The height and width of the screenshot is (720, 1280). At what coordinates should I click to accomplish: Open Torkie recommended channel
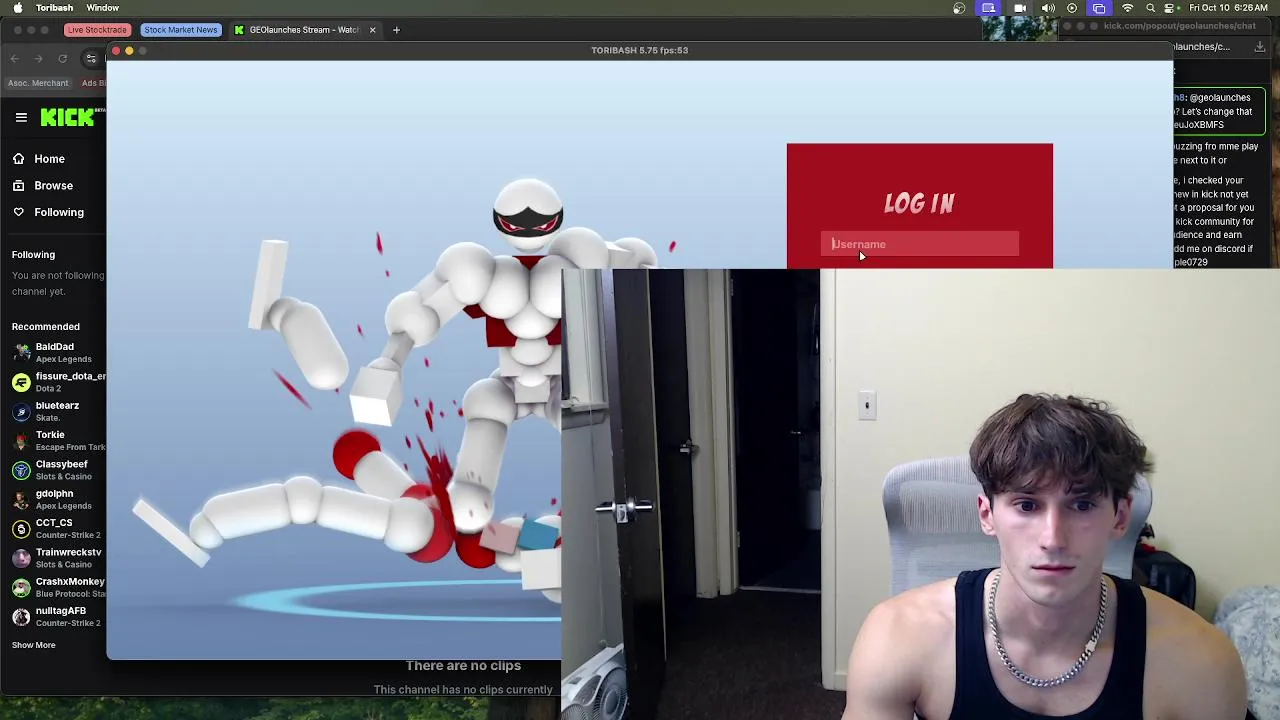click(x=58, y=440)
